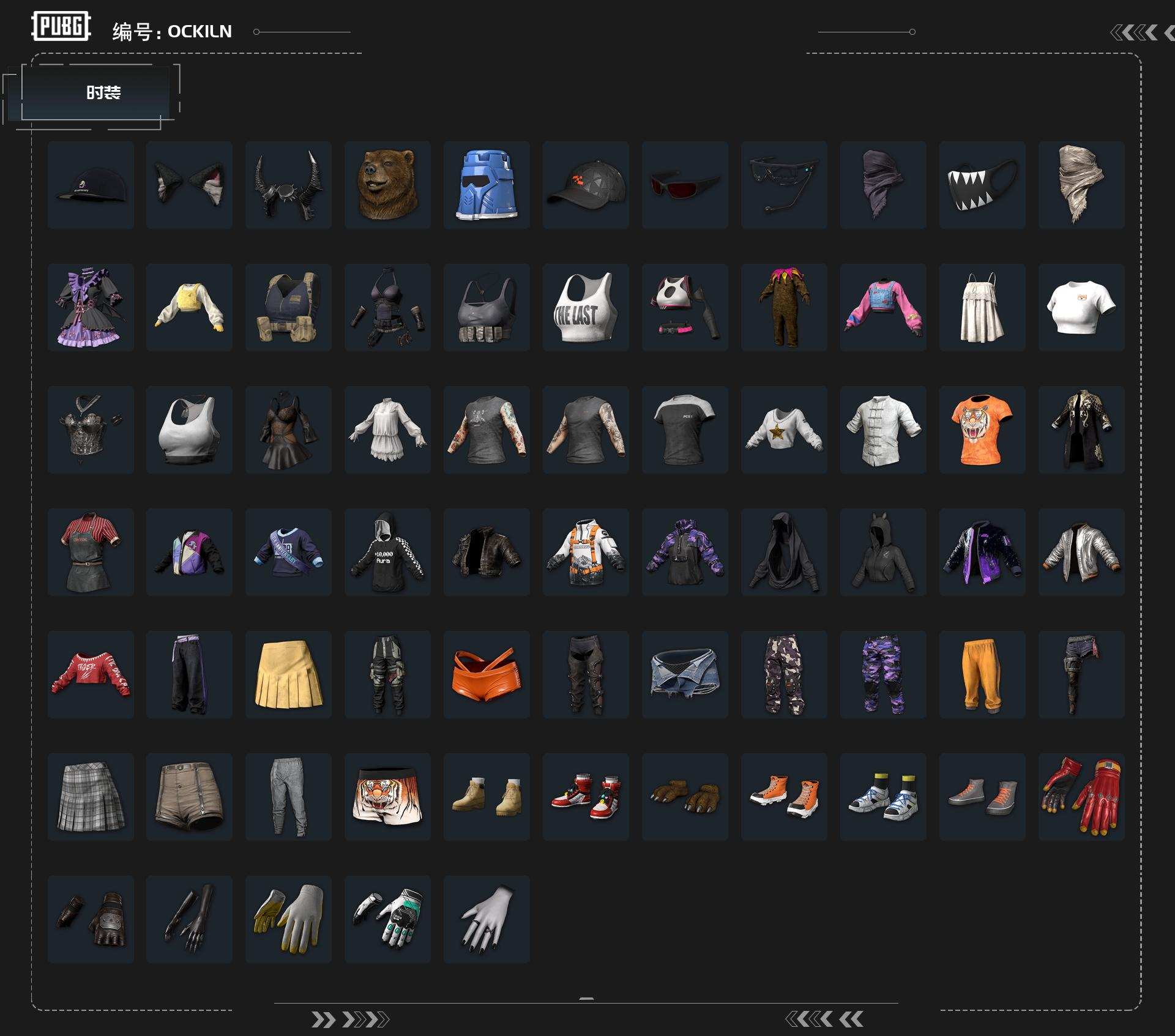The image size is (1175, 1036).
Task: Select the navy tactical vest
Action: point(288,307)
